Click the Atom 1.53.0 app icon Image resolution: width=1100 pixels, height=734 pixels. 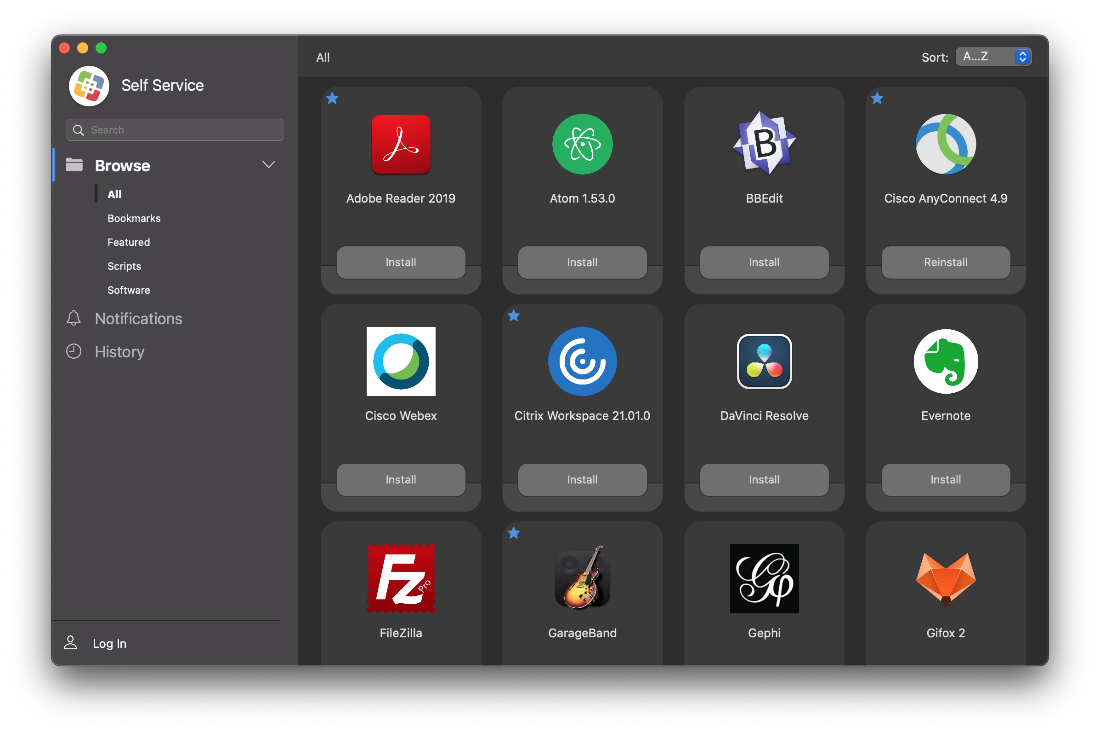pos(582,145)
